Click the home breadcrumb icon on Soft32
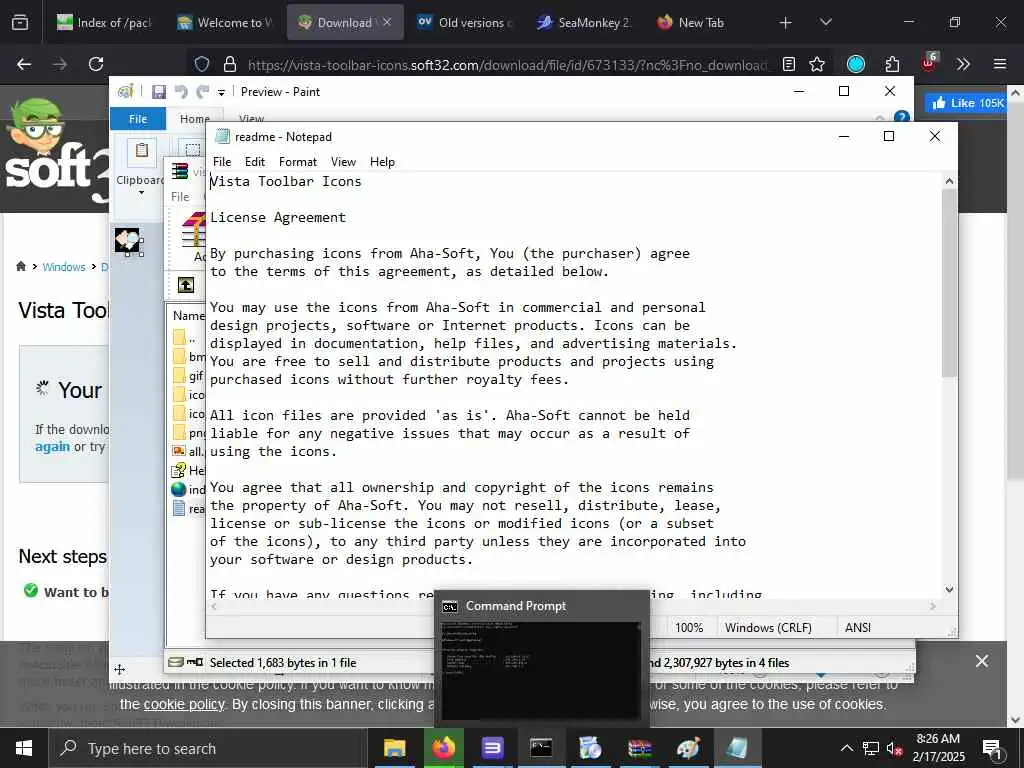1024x768 pixels. click(x=21, y=266)
